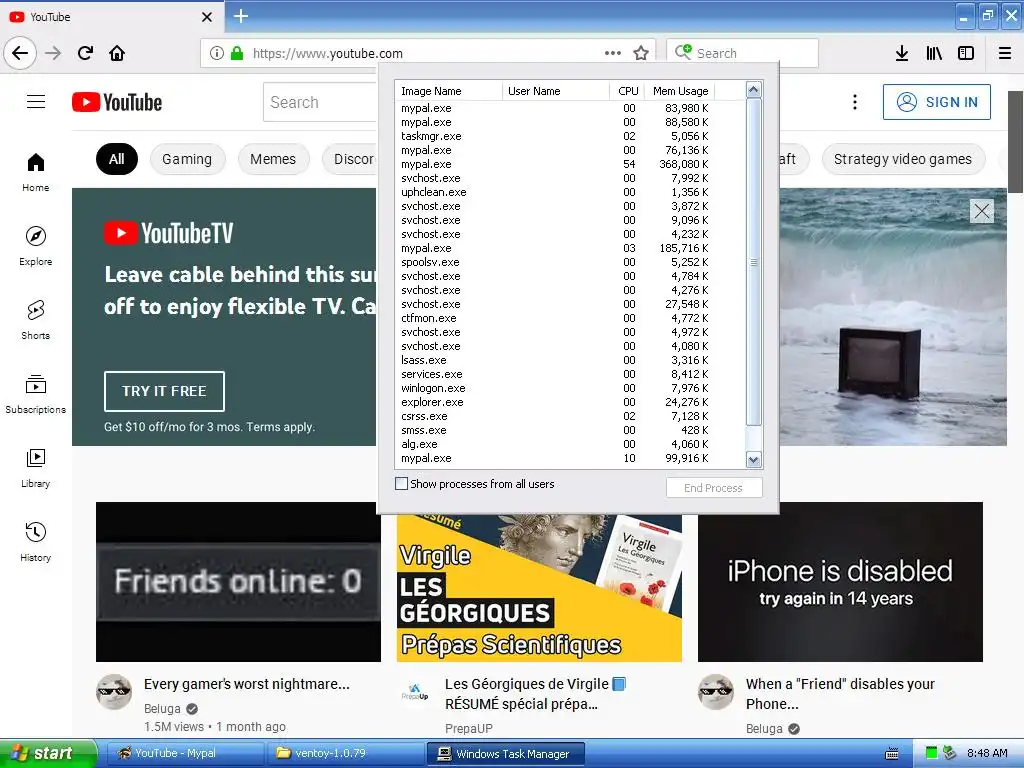Open Explore in YouTube sidebar
1024x768 pixels.
click(x=36, y=246)
